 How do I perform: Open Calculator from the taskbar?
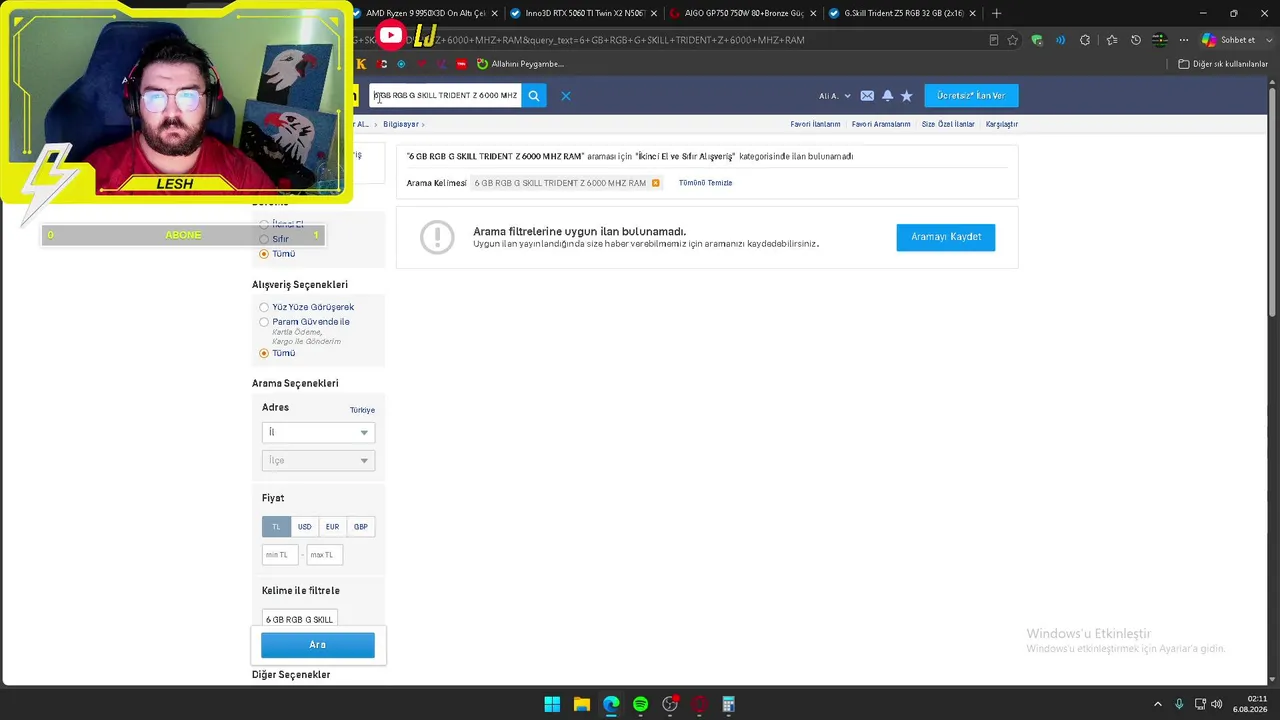coord(728,704)
